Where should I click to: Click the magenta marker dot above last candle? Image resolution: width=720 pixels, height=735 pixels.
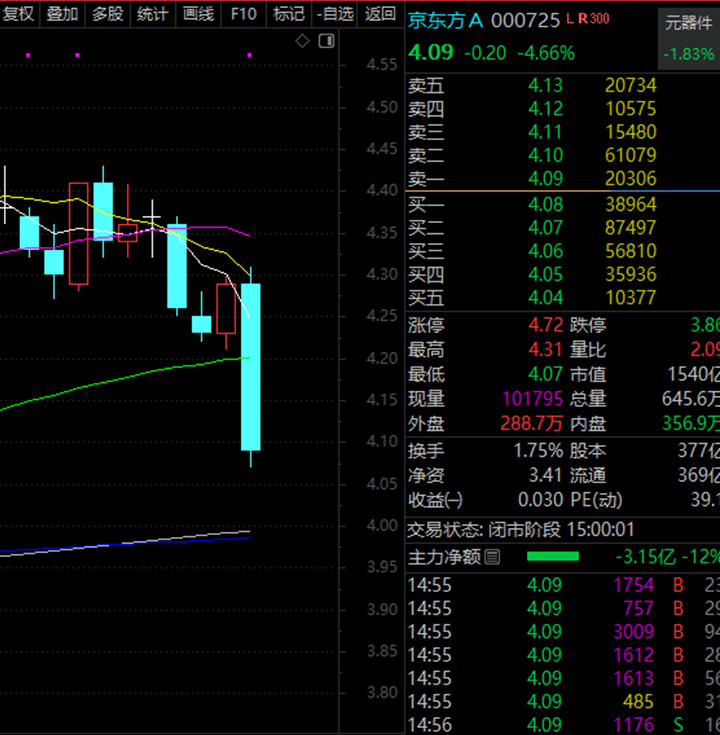point(249,55)
